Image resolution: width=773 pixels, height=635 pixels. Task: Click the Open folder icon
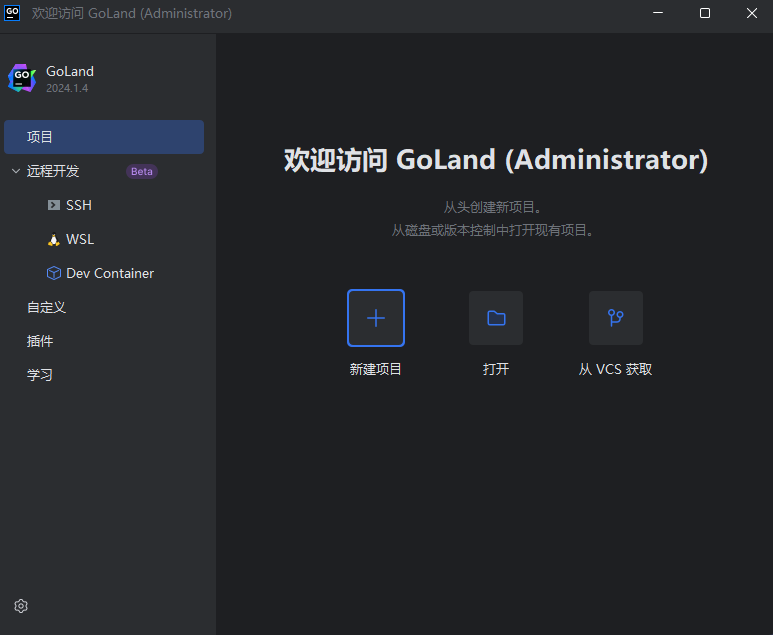click(496, 318)
